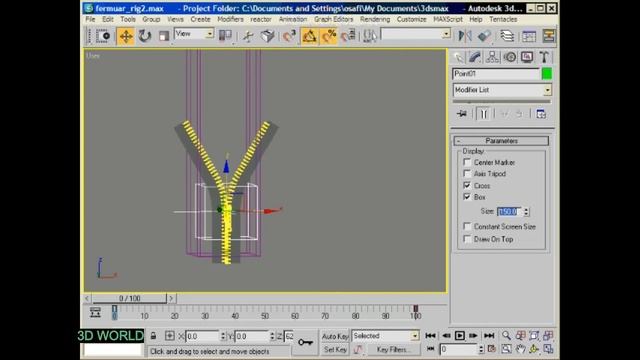Open the Schematic View icon
Viewport: 640px width, 360px height.
pyautogui.click(x=549, y=36)
